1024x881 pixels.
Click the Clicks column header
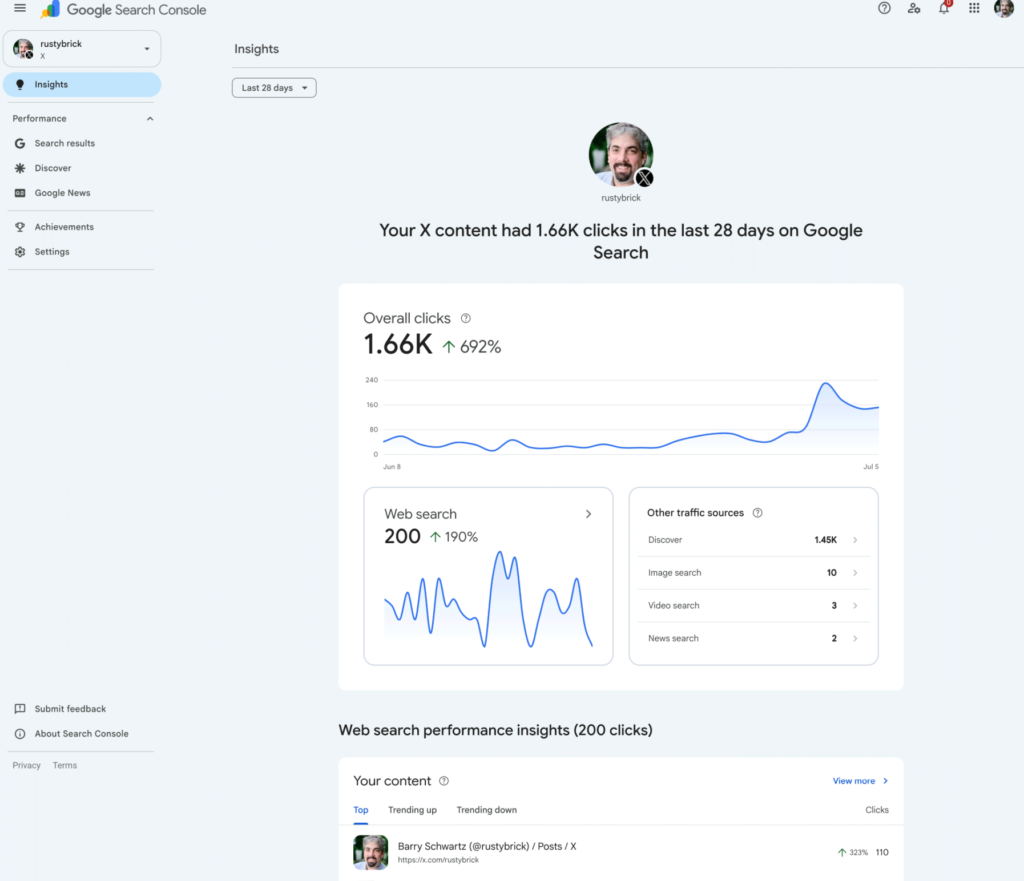click(877, 810)
